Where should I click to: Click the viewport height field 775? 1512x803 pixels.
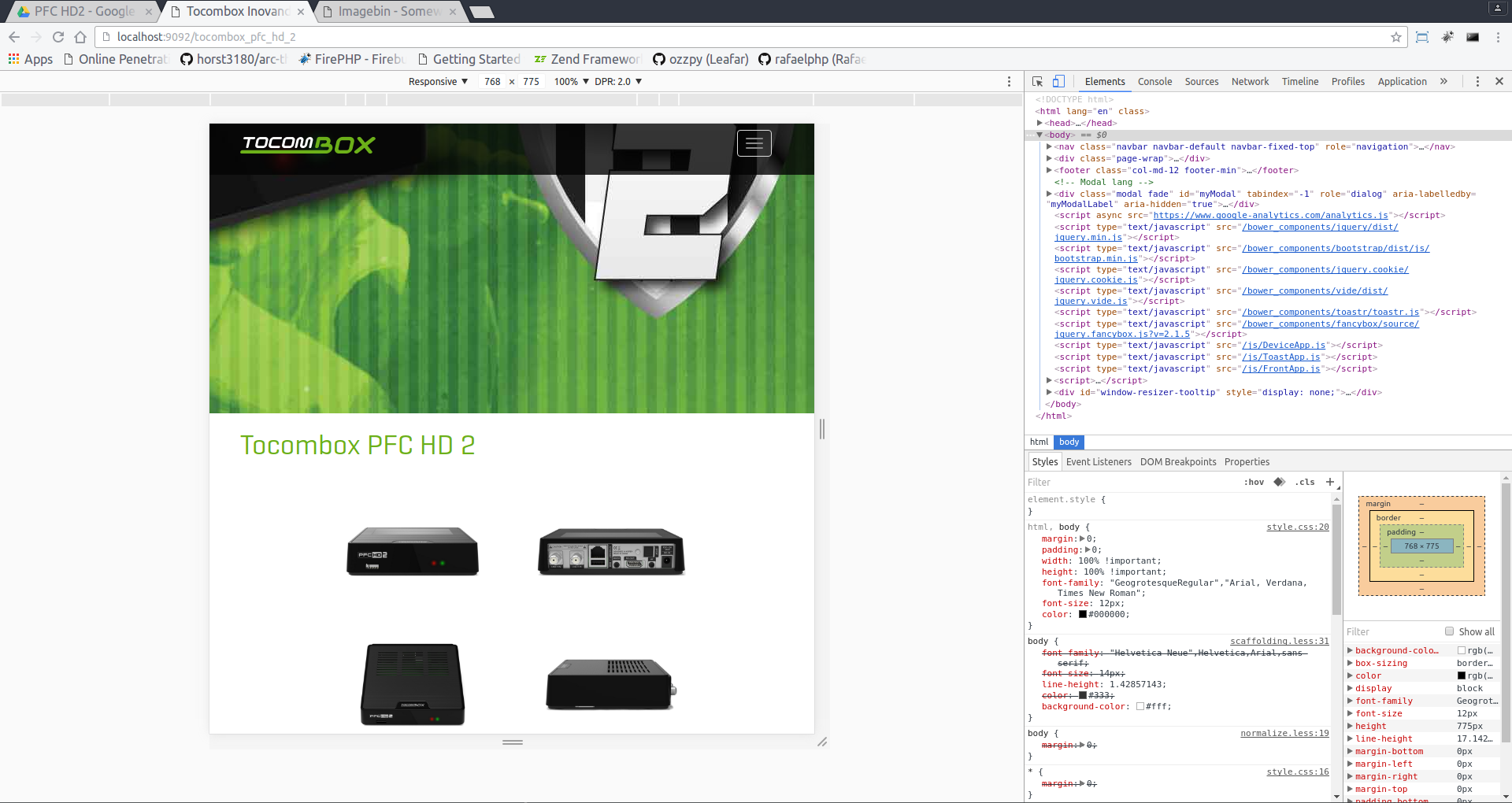pyautogui.click(x=531, y=81)
